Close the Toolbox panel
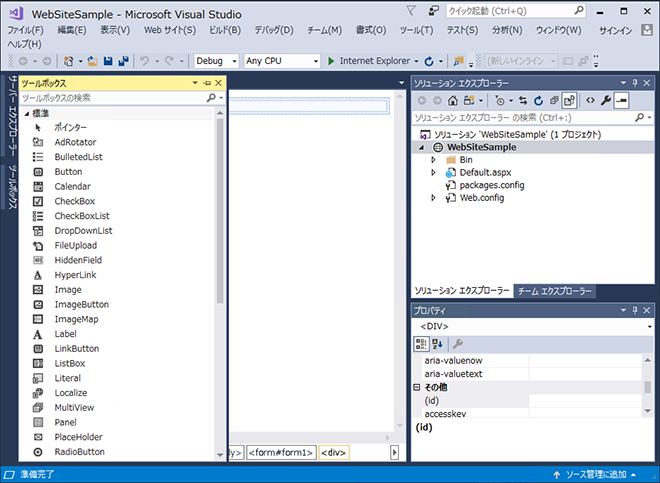 point(218,83)
